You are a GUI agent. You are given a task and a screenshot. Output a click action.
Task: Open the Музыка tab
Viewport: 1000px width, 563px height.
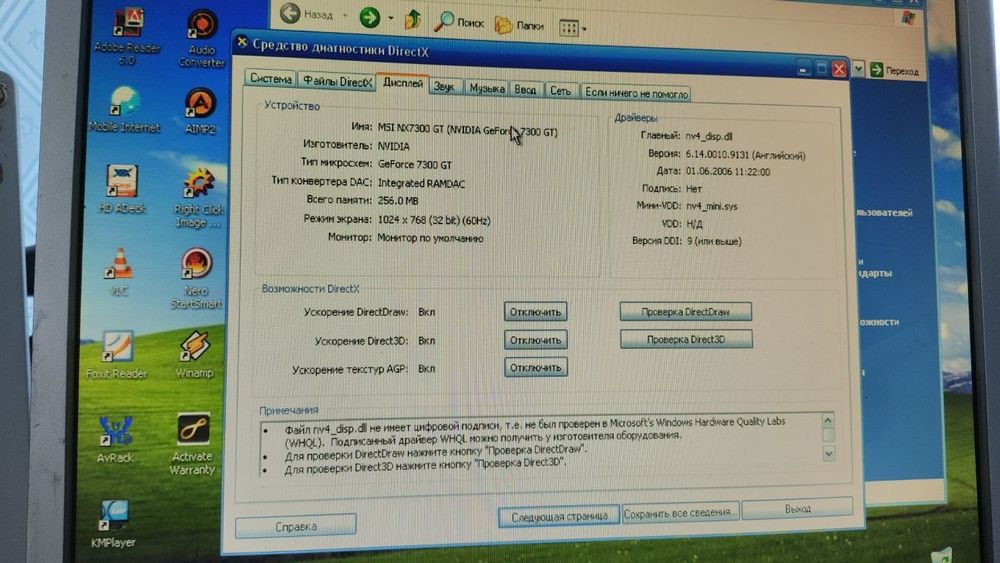click(x=487, y=89)
